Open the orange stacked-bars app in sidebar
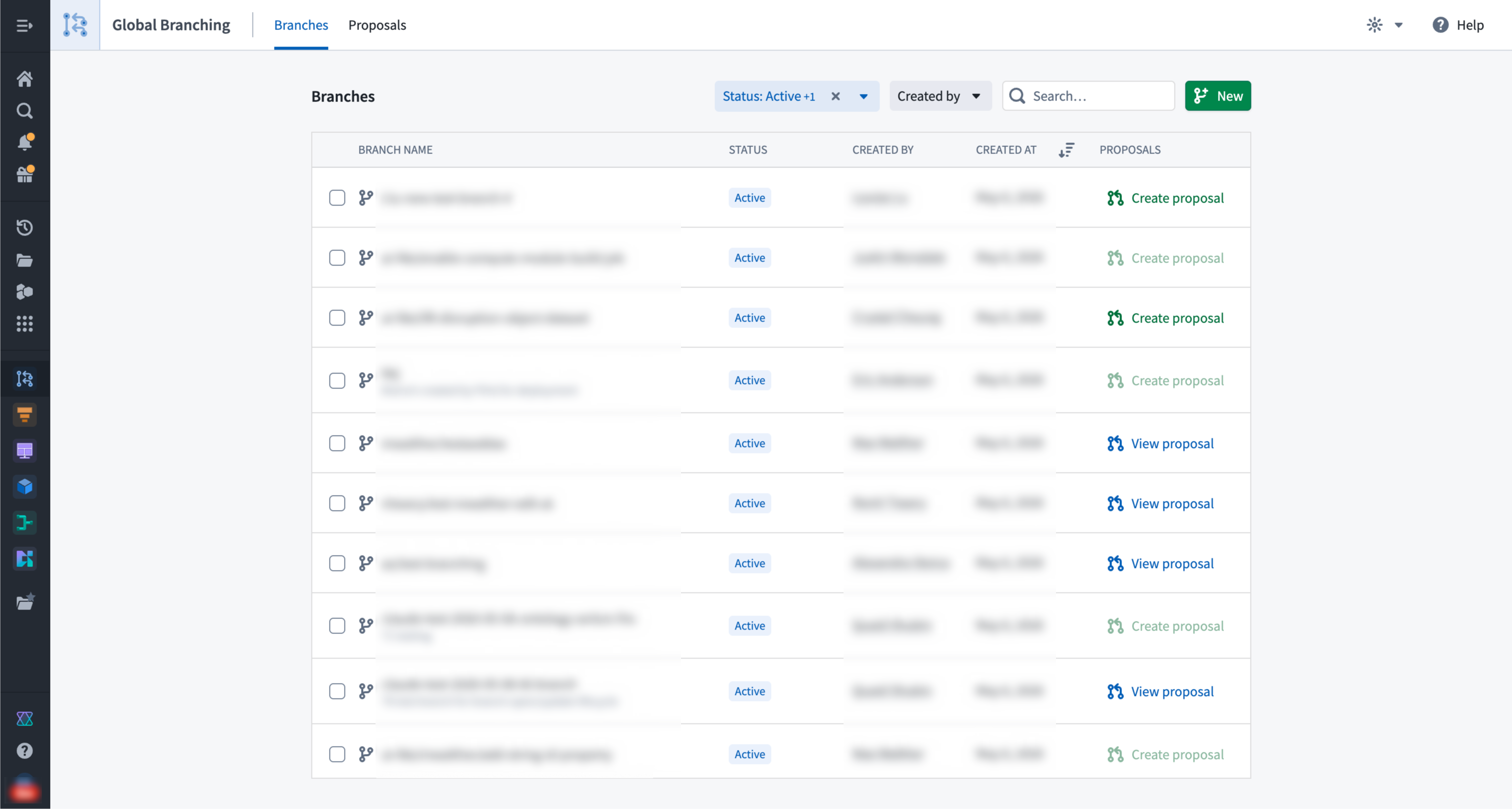This screenshot has width=1512, height=809. pyautogui.click(x=24, y=414)
